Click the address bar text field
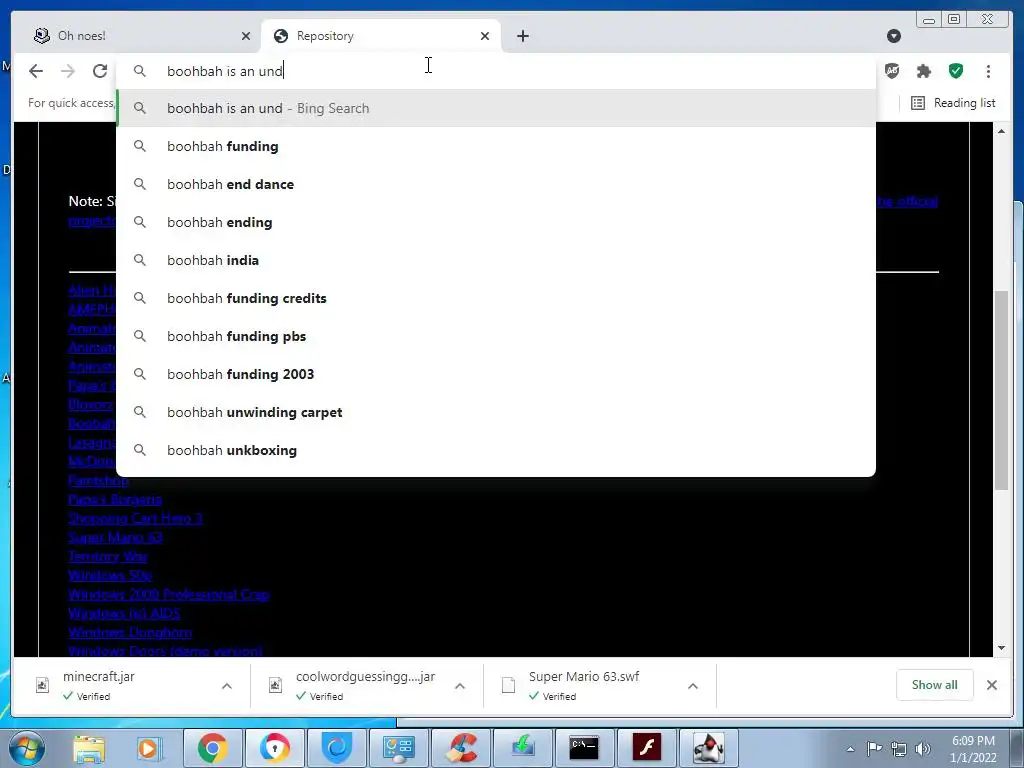The image size is (1024, 768). [496, 71]
